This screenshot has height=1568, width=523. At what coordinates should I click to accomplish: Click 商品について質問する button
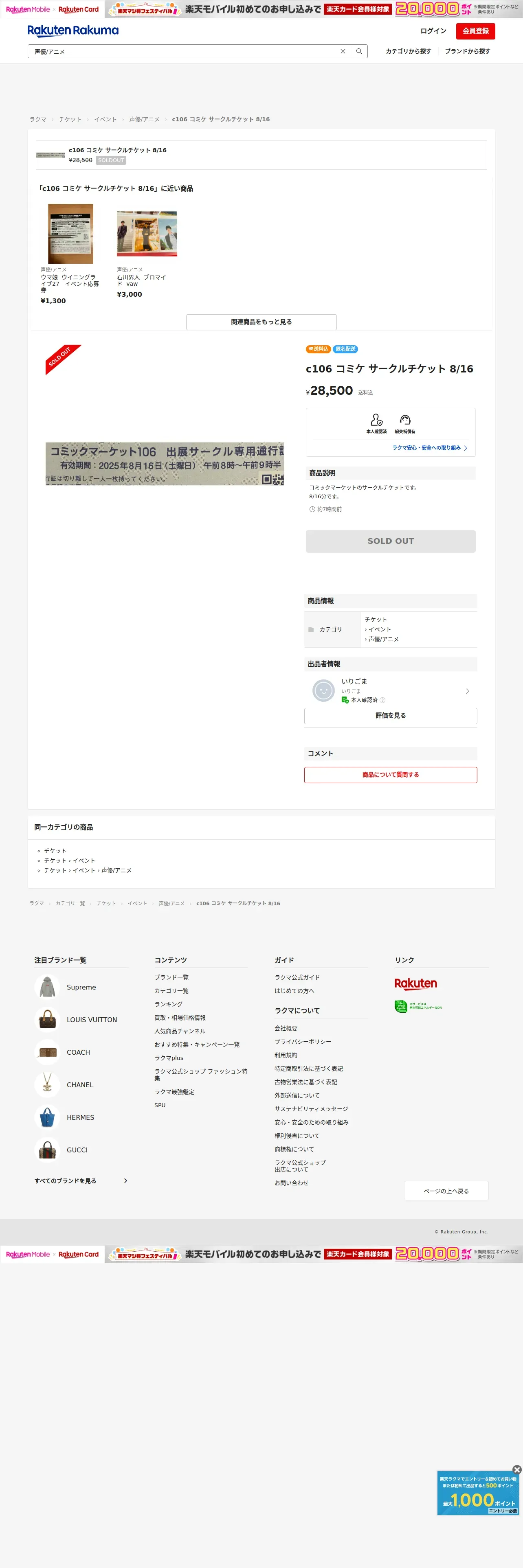point(390,775)
